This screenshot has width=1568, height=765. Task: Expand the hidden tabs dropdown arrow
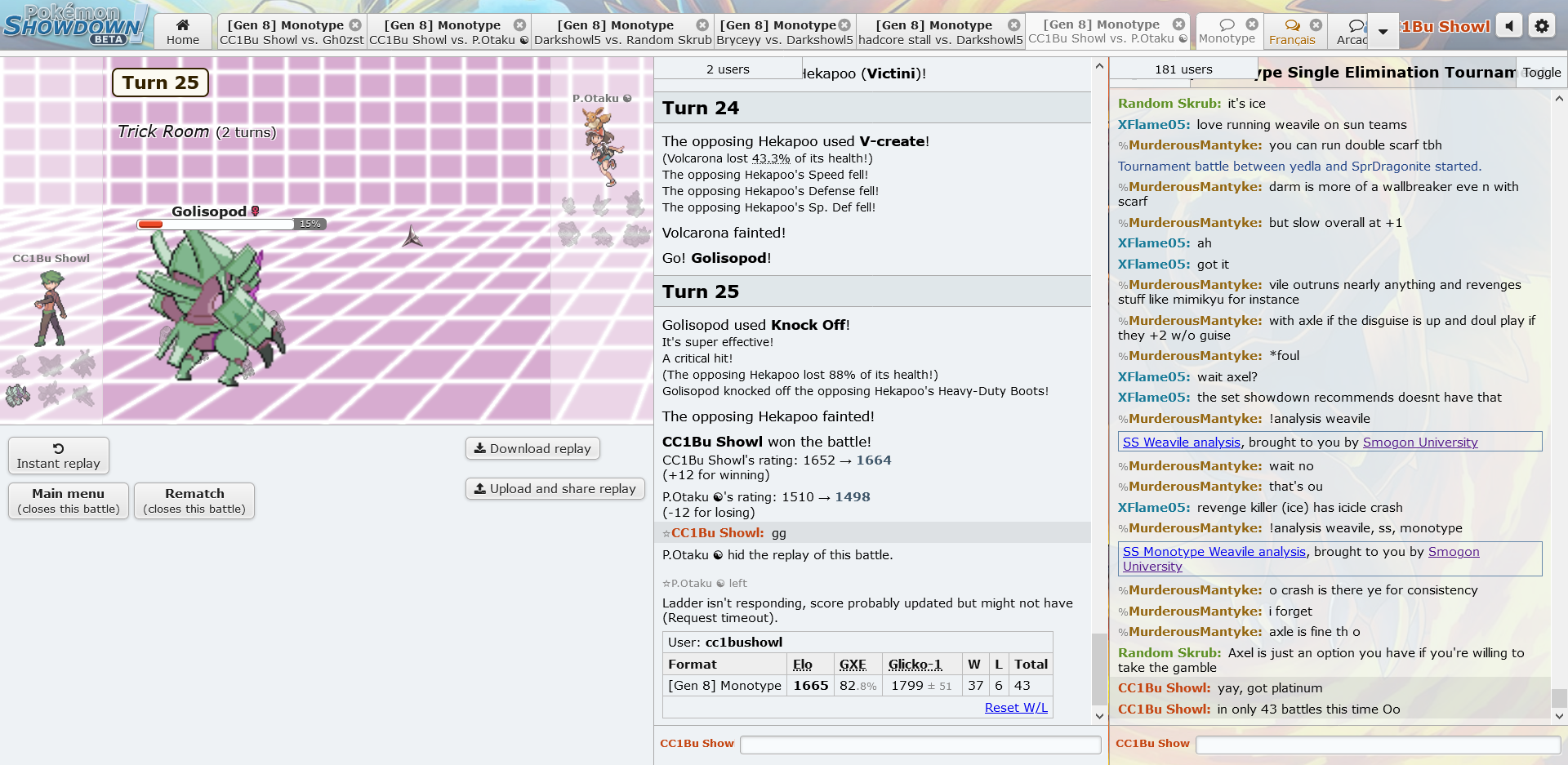click(x=1383, y=32)
